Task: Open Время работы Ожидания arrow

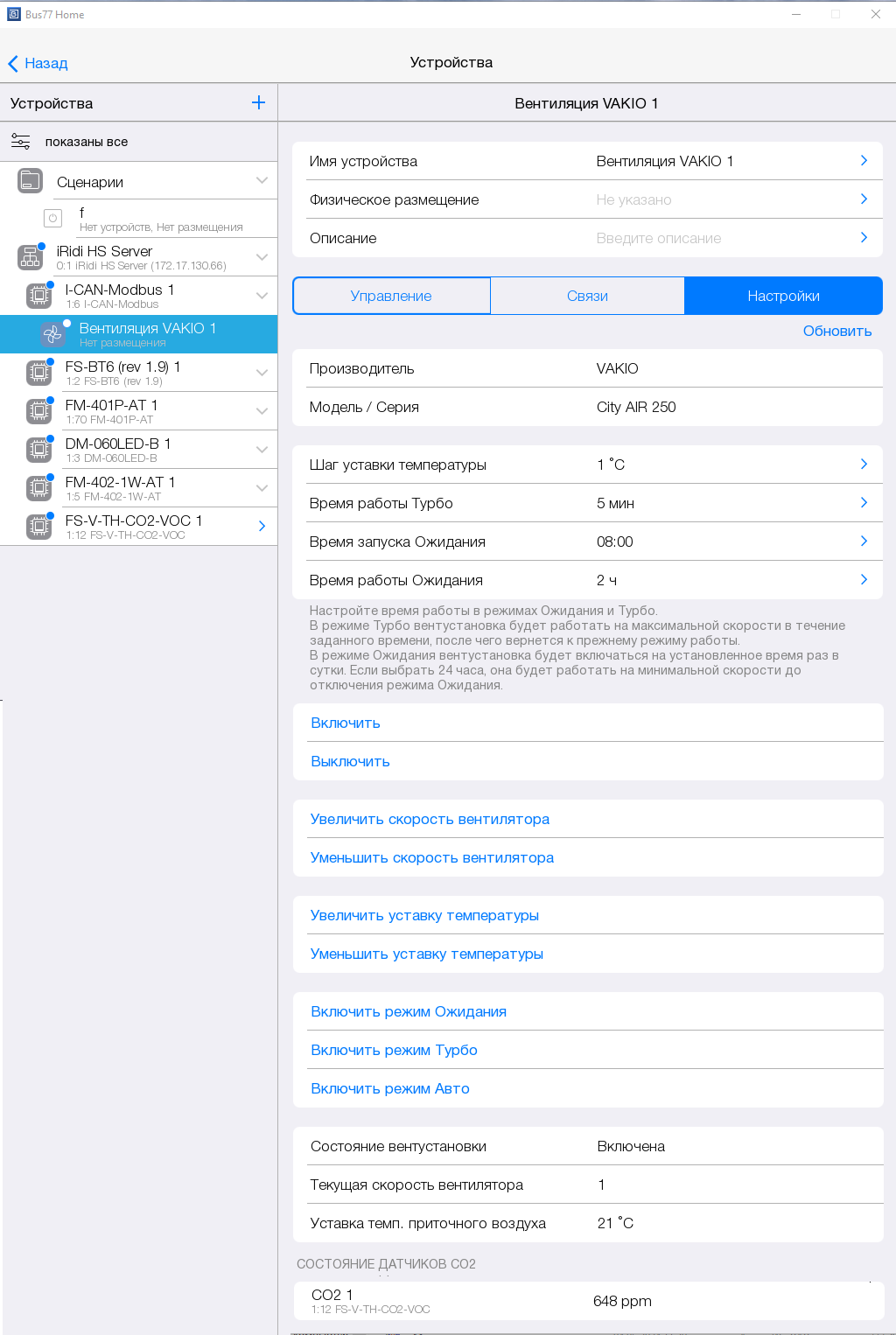Action: [x=864, y=579]
